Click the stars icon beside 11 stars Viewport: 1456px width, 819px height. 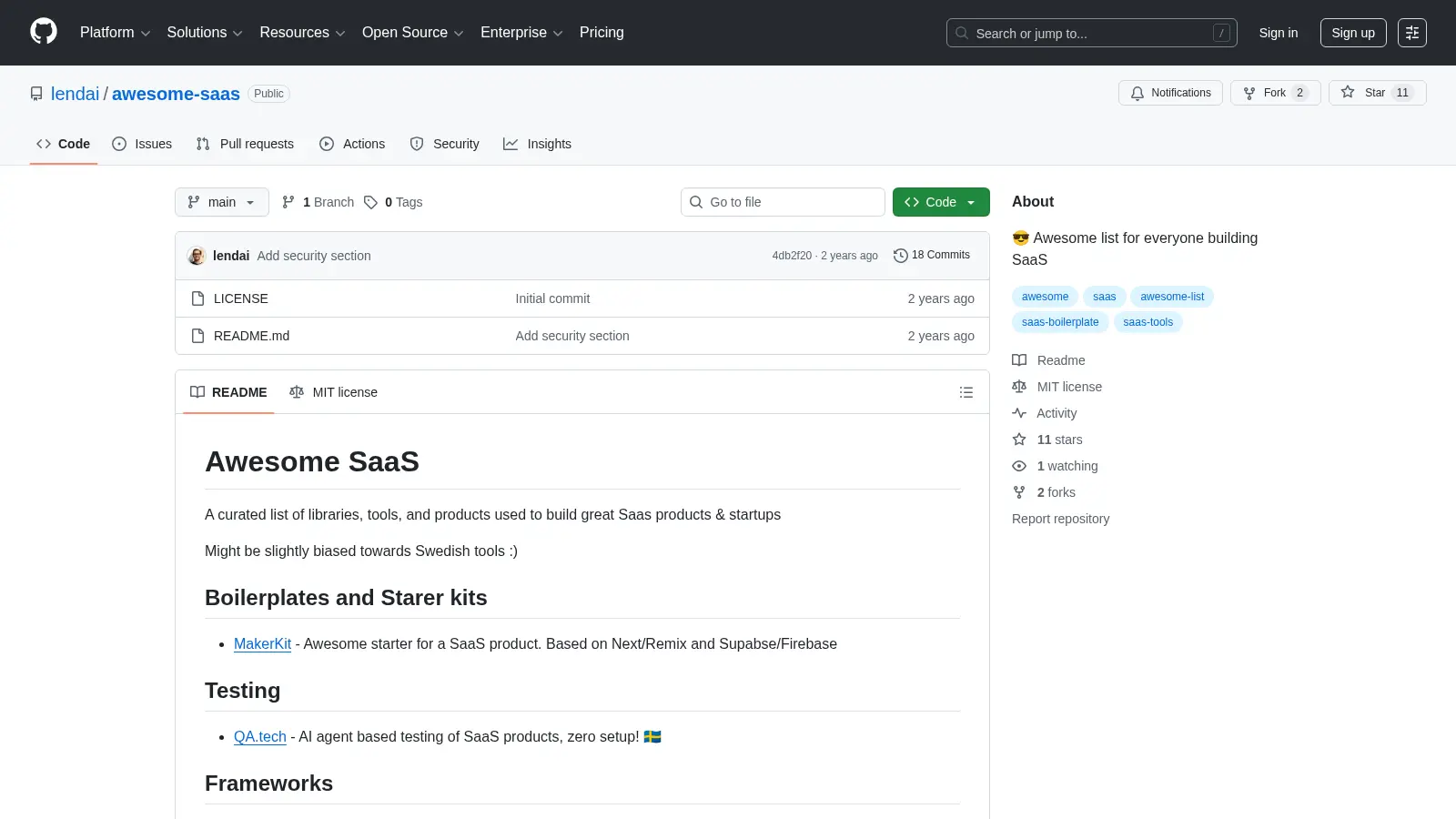pyautogui.click(x=1019, y=440)
